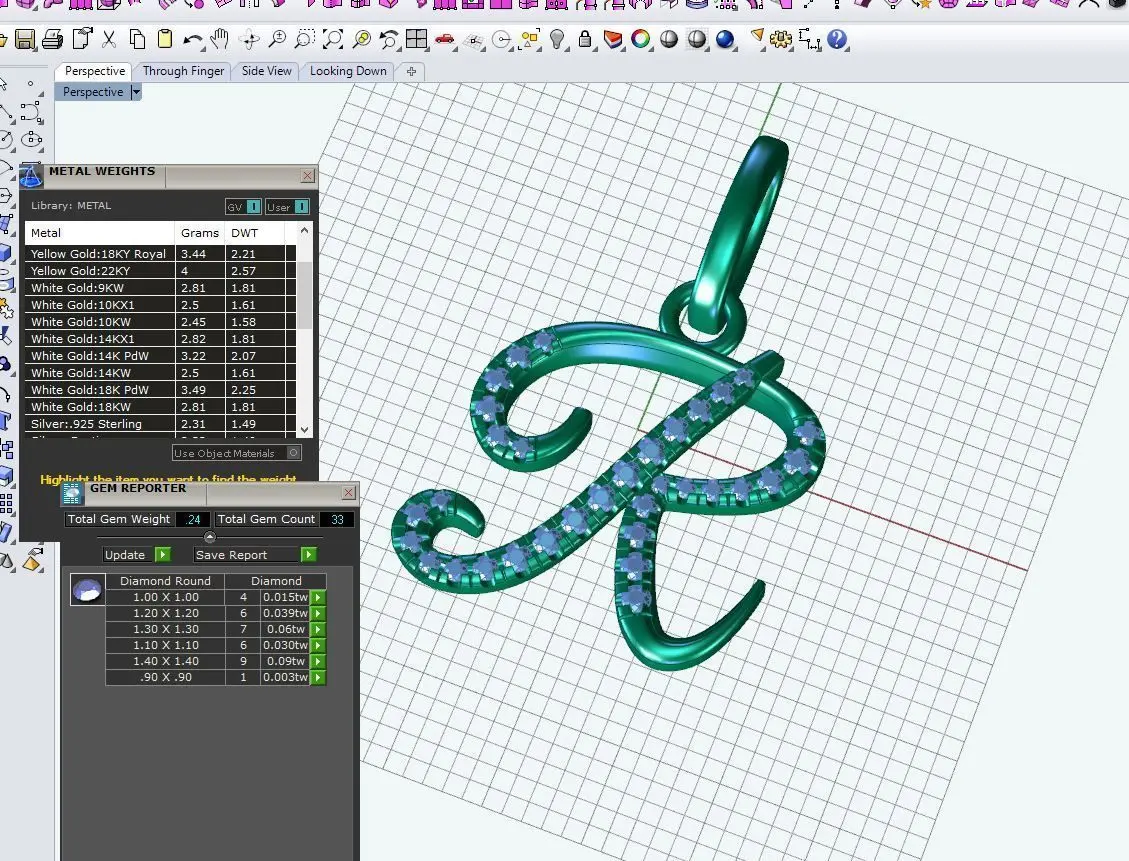The width and height of the screenshot is (1129, 861).
Task: Open options with the gear icon
Action: tap(781, 39)
